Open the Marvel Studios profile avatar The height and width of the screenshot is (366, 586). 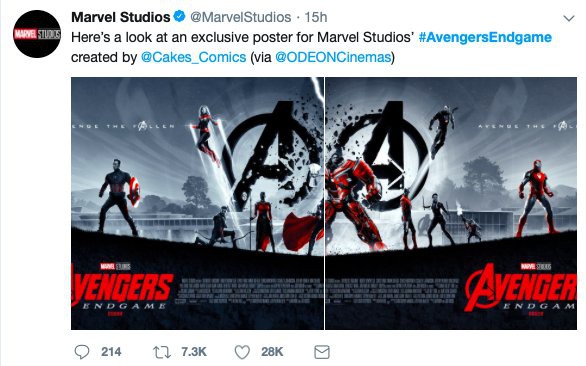coord(37,34)
